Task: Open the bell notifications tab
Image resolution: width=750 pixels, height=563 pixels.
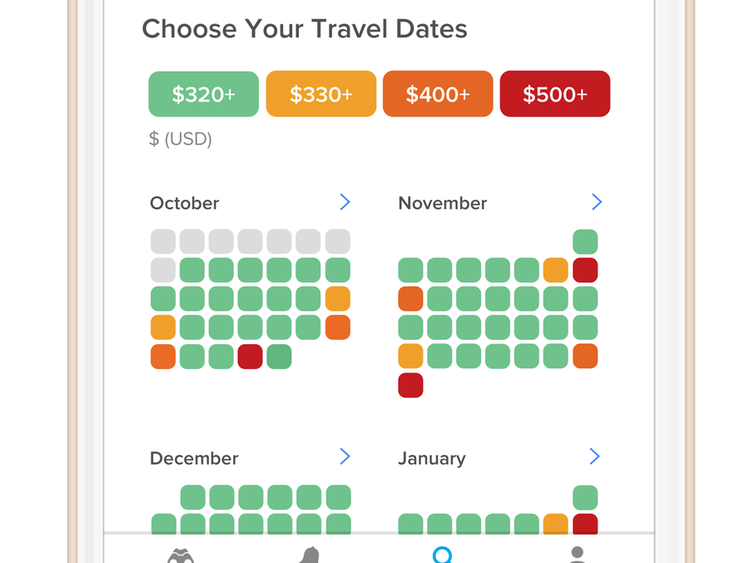Action: [x=310, y=555]
